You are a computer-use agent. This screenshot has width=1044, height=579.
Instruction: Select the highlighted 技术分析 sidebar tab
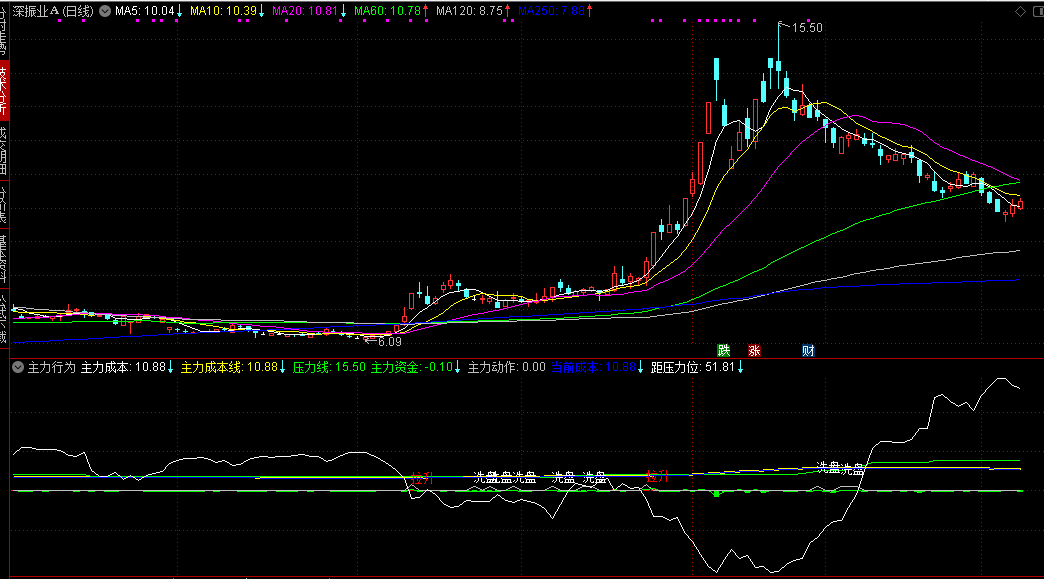tap(4, 90)
